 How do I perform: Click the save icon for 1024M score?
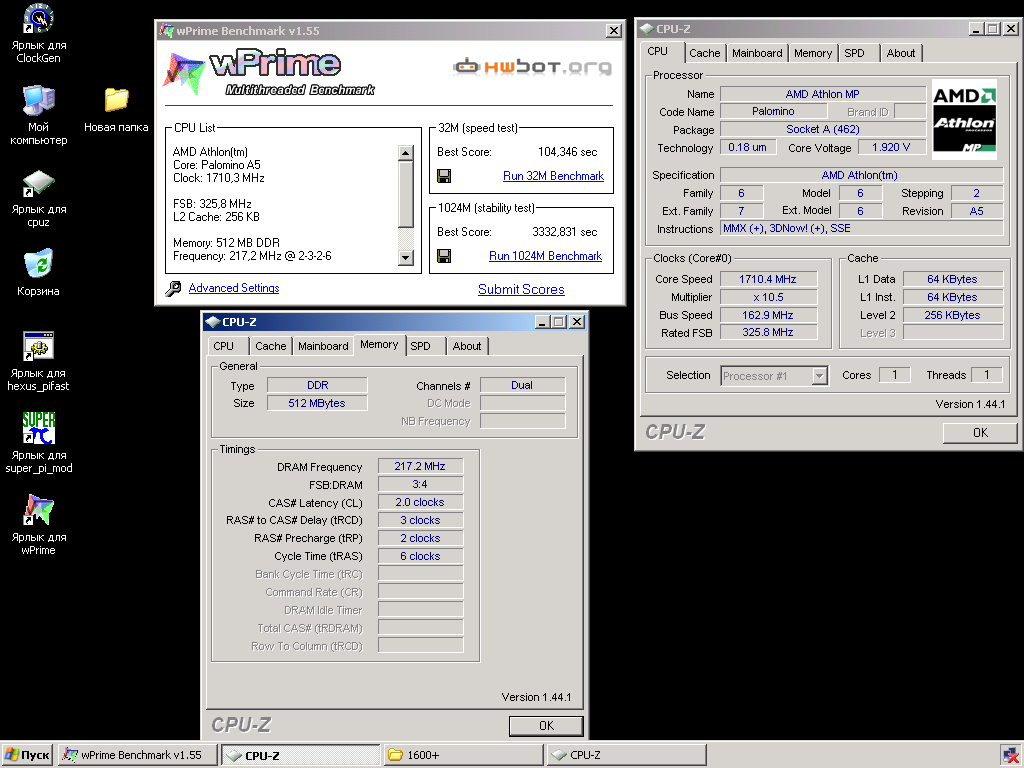pyautogui.click(x=444, y=256)
